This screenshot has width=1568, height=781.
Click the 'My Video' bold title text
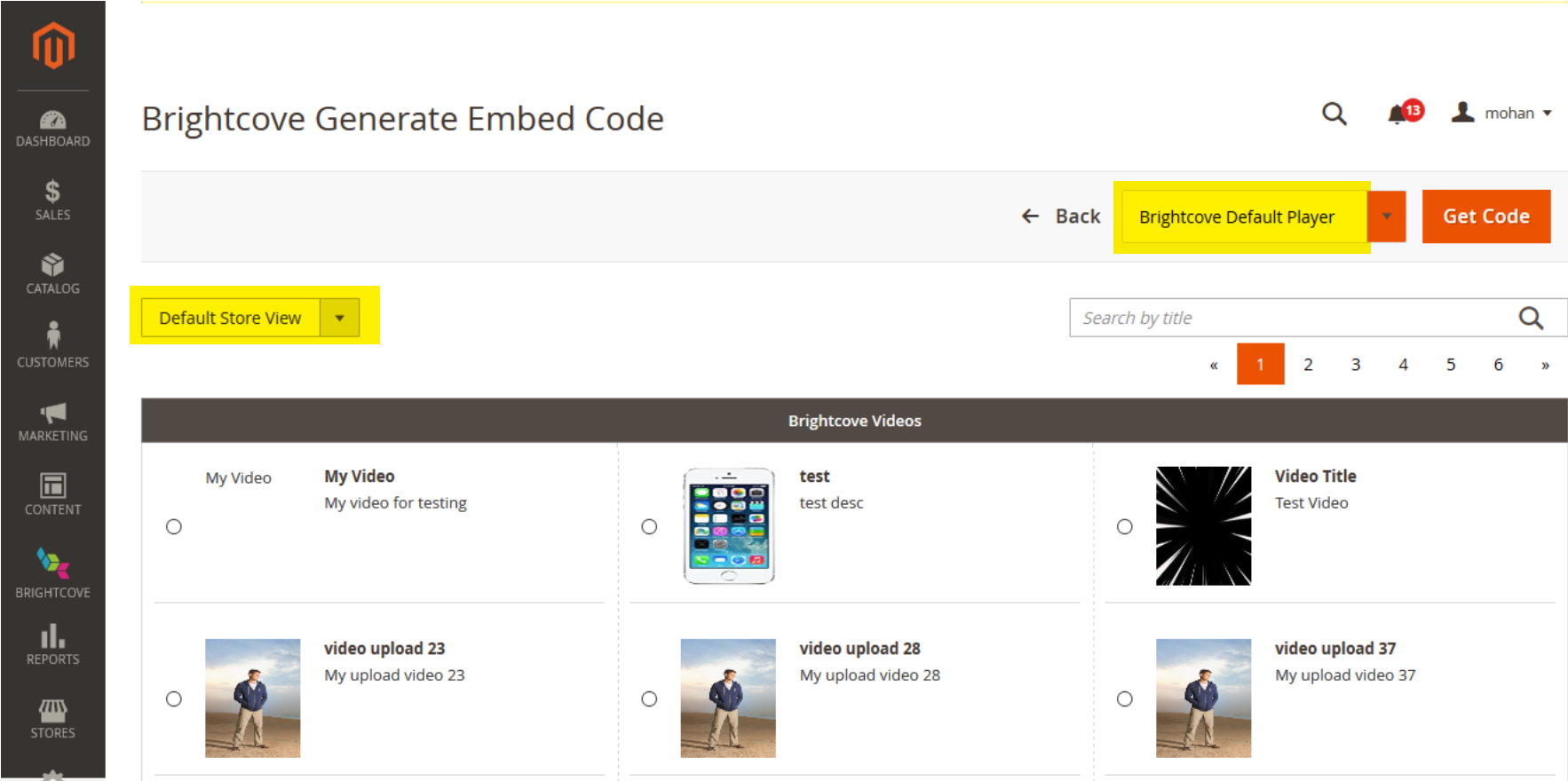360,477
